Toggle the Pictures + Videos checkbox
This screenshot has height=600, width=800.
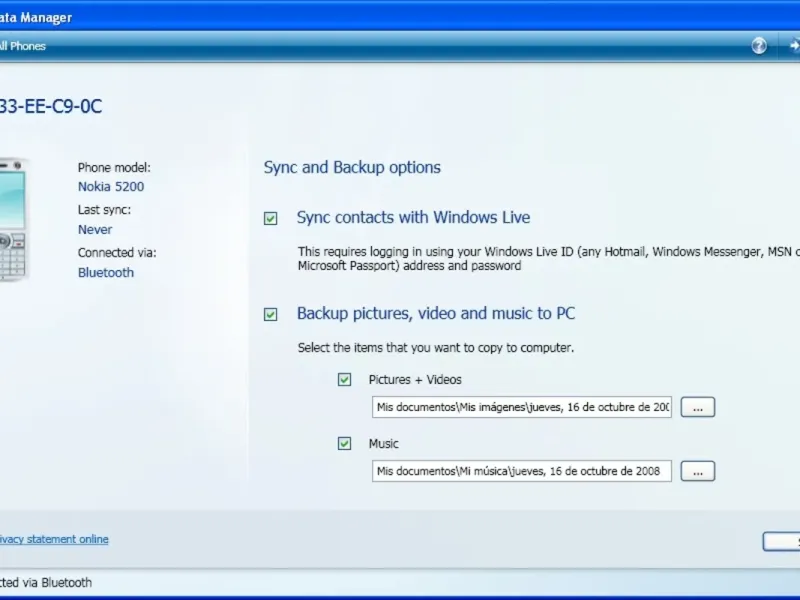tap(344, 380)
